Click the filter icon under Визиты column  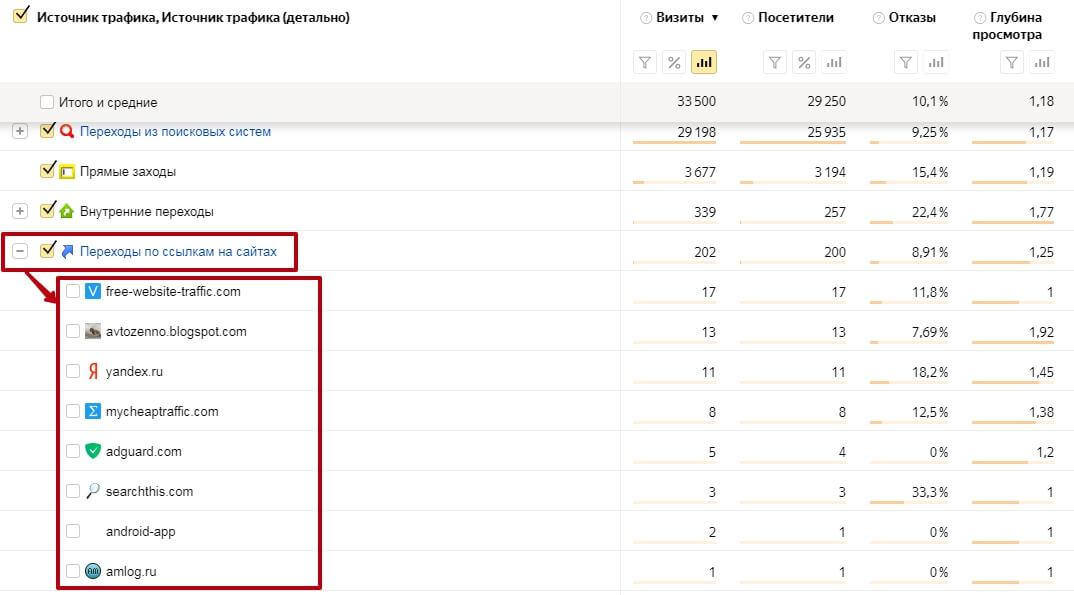(x=646, y=63)
